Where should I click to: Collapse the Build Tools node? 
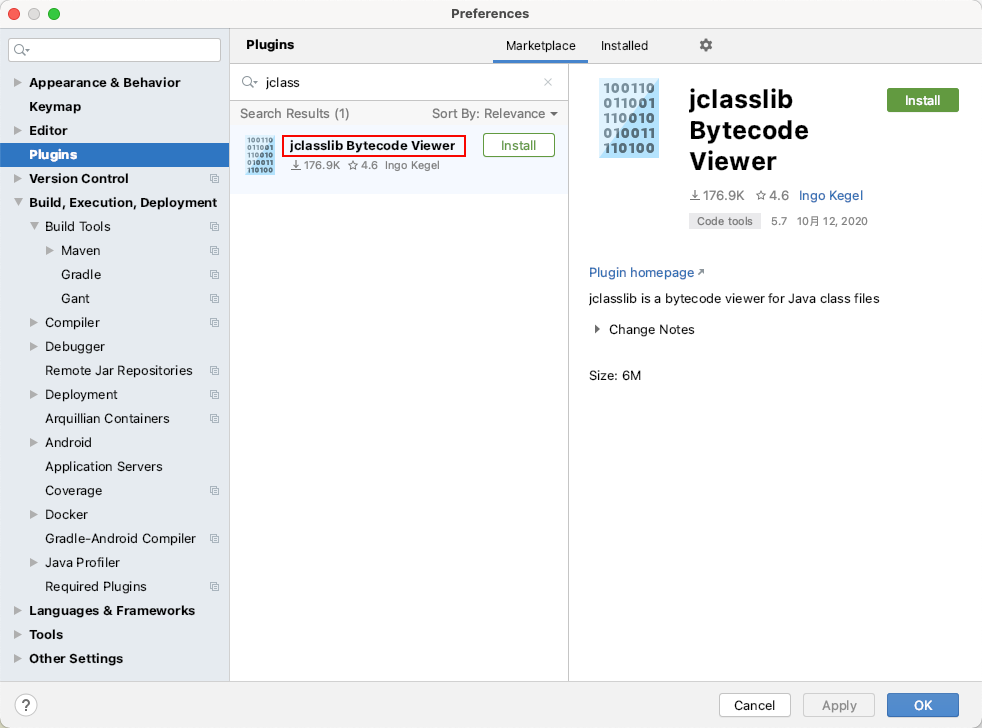pyautogui.click(x=34, y=226)
